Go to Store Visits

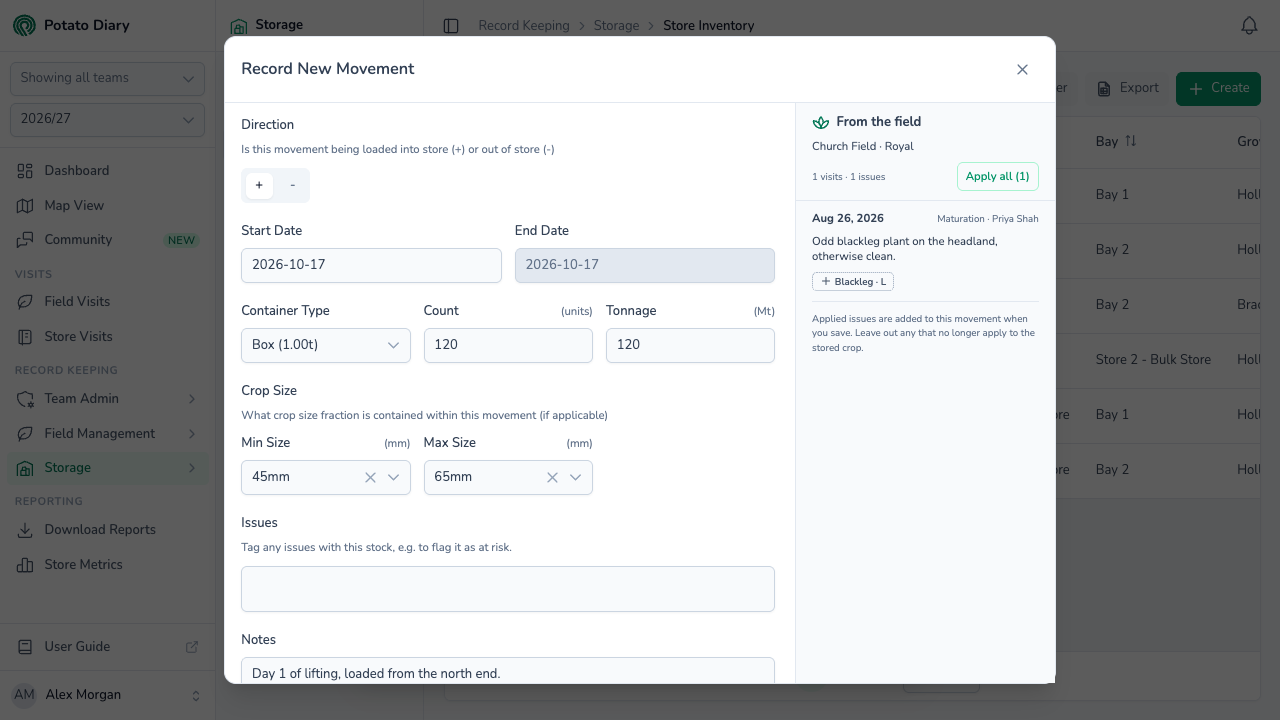(107, 337)
